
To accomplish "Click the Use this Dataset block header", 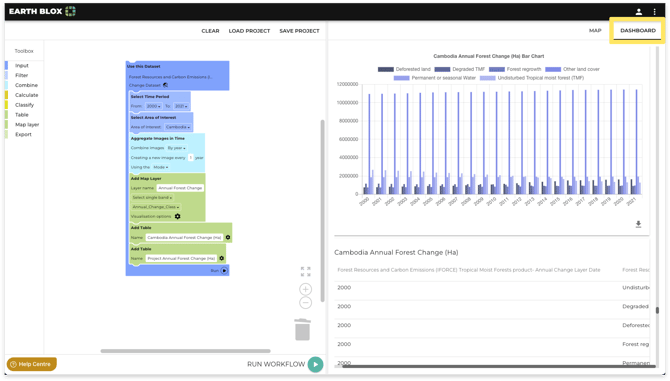I will coord(143,67).
